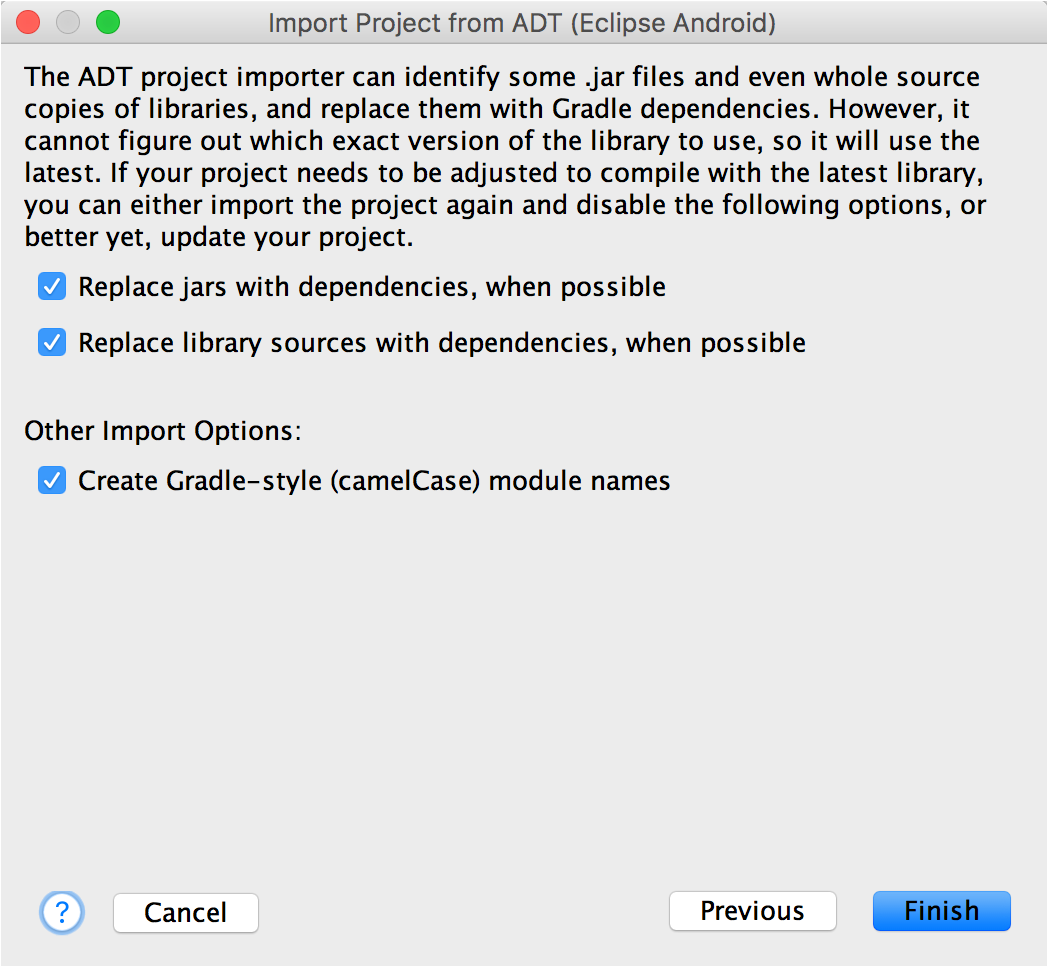Uncheck Replace jars with dependencies checkbox
The width and height of the screenshot is (1048, 966).
[52, 288]
